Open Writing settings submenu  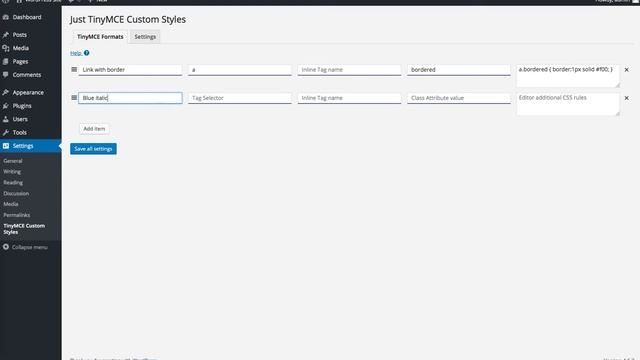(12, 172)
